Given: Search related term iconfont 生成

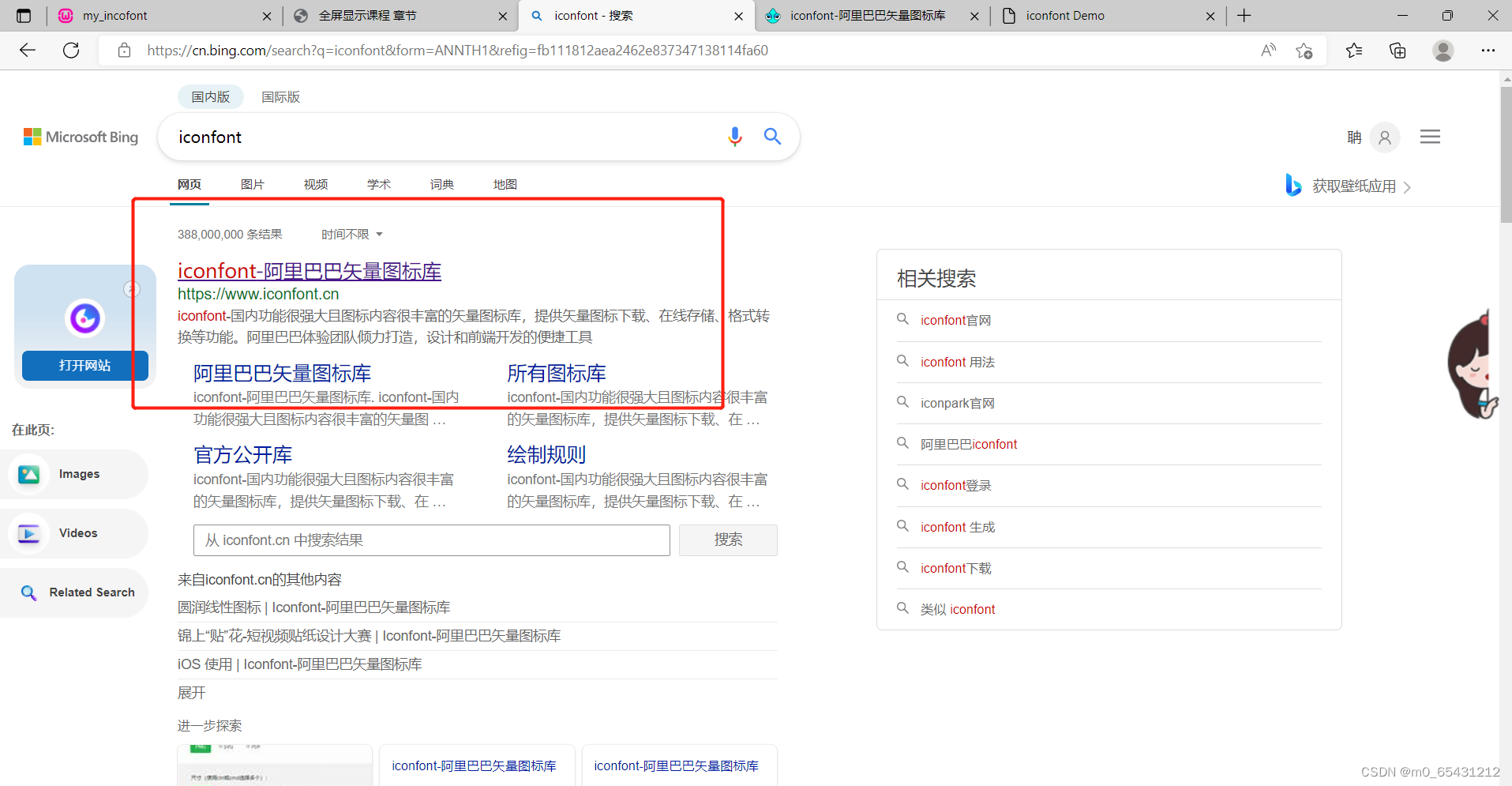Looking at the screenshot, I should point(958,527).
